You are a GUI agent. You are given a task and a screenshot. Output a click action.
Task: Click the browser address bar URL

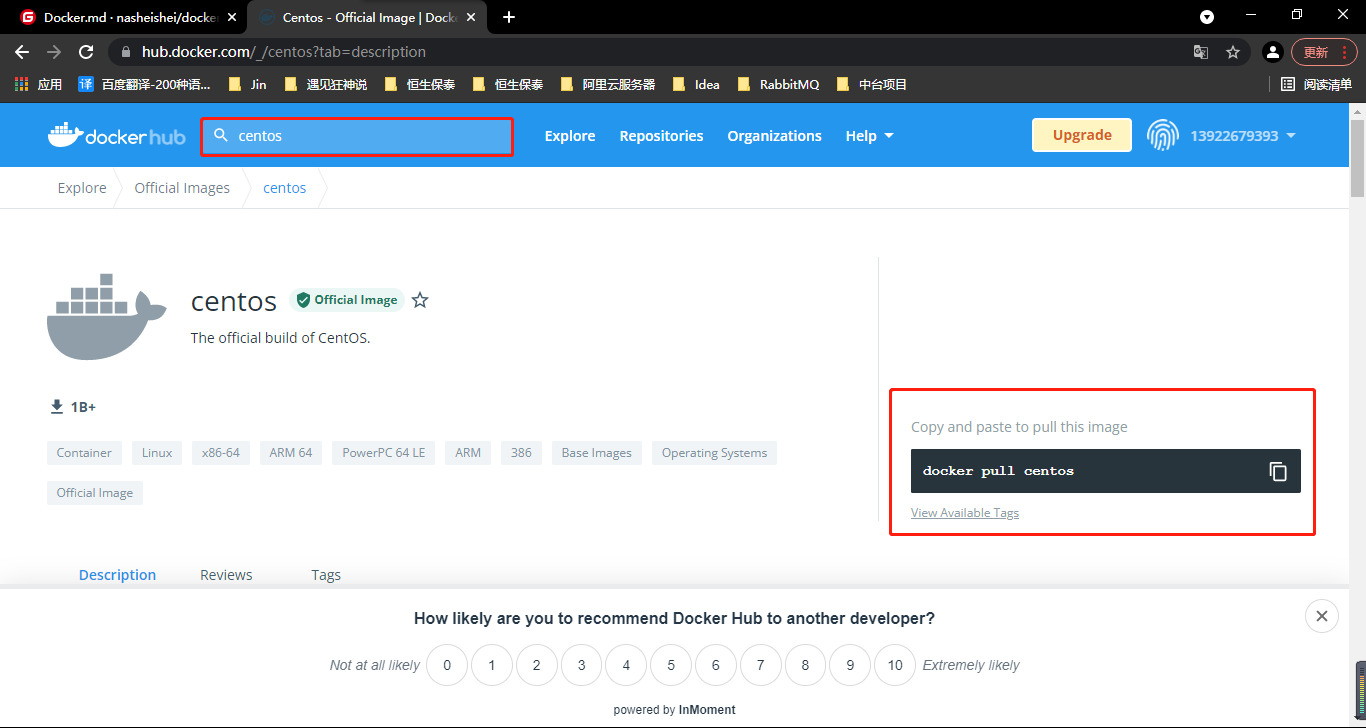[x=284, y=52]
